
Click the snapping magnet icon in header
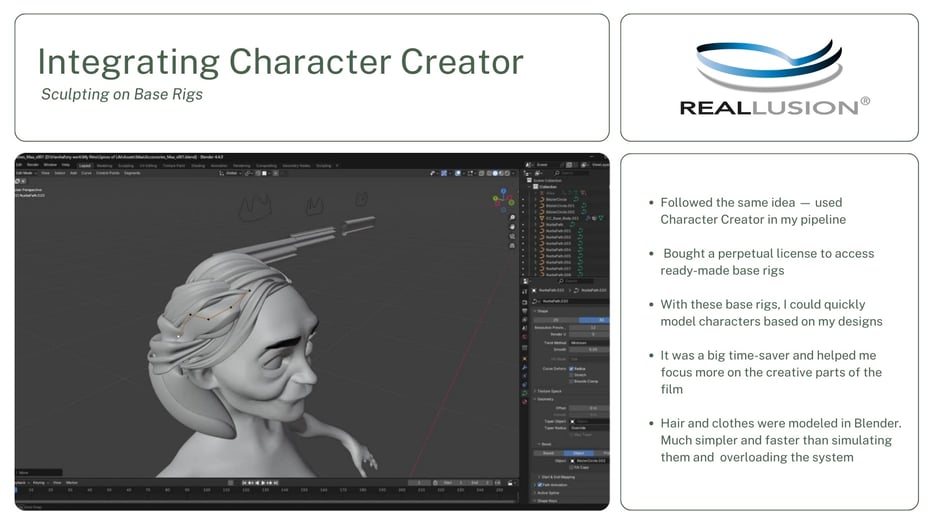tap(258, 173)
